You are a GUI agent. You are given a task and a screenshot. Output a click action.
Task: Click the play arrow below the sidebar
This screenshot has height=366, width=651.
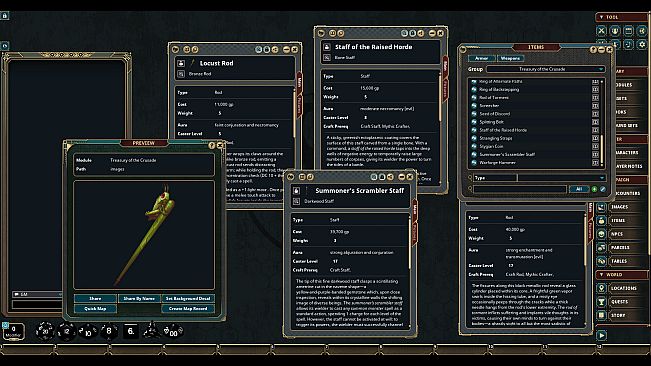(x=602, y=335)
